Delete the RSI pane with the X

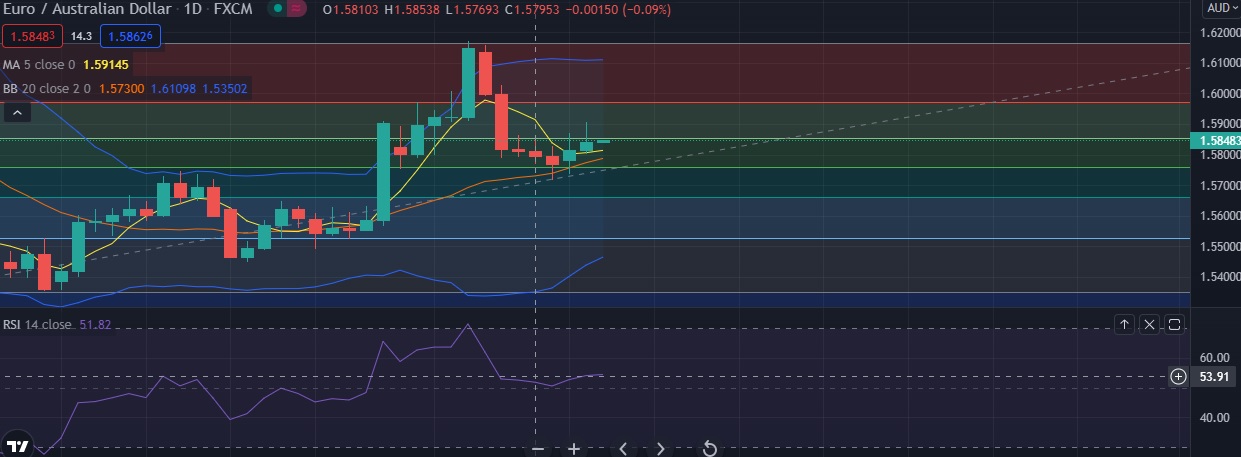coord(1149,325)
